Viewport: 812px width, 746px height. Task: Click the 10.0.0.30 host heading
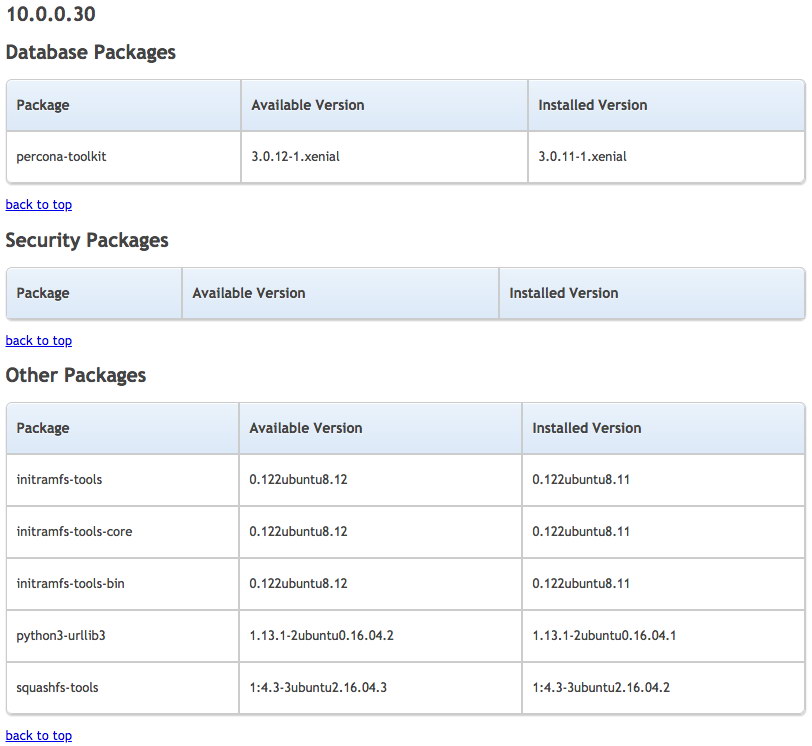pos(51,14)
